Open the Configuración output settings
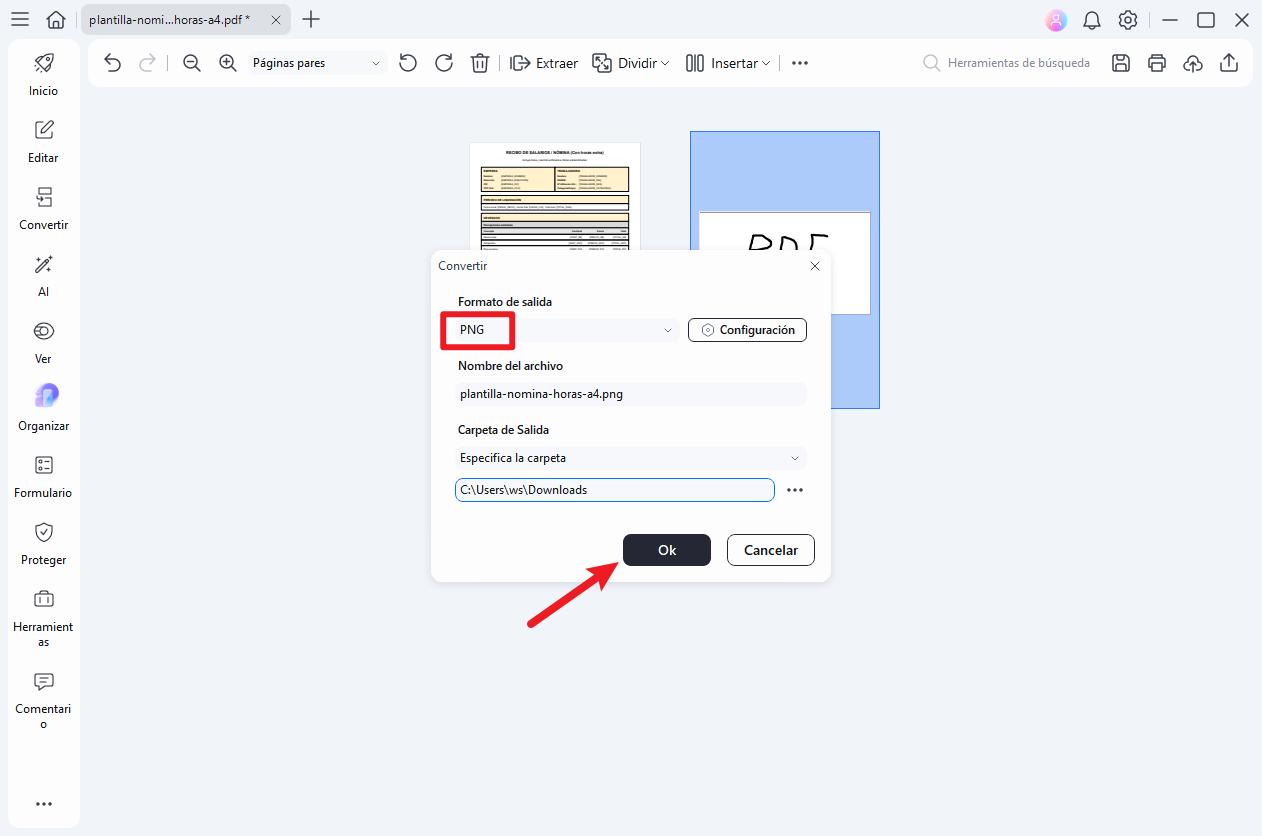This screenshot has width=1262, height=836. click(747, 330)
